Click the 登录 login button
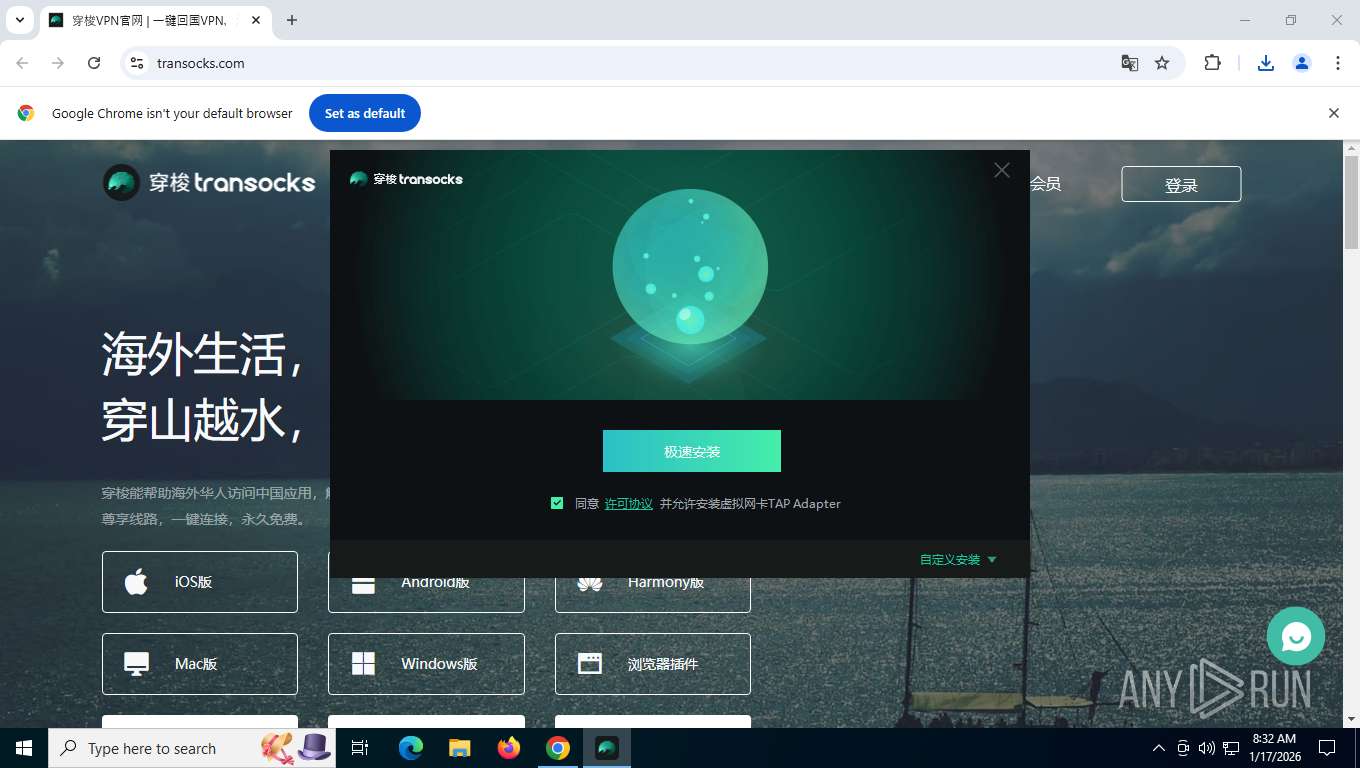Viewport: 1360px width, 768px height. [1181, 184]
